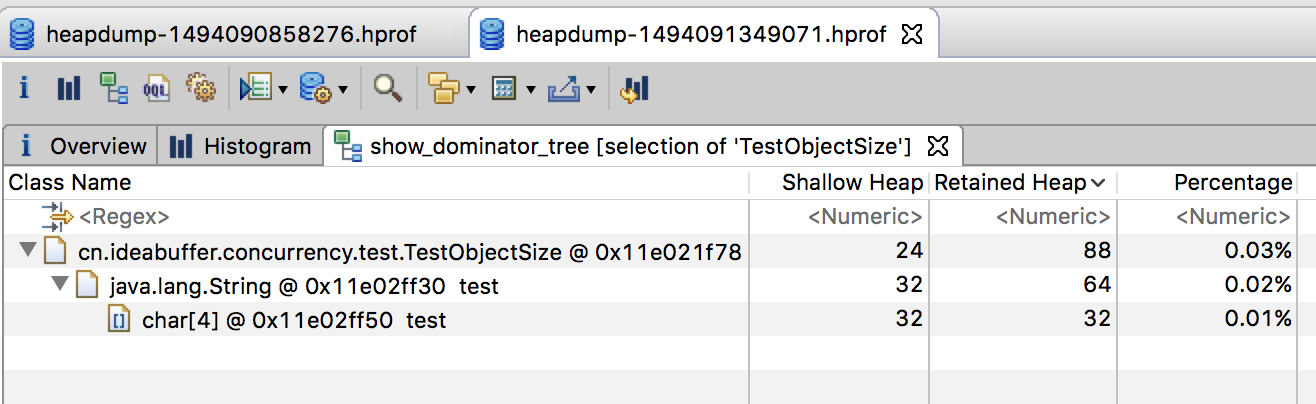Click the magnifier find-object icon
This screenshot has height=404, width=1316.
(387, 89)
